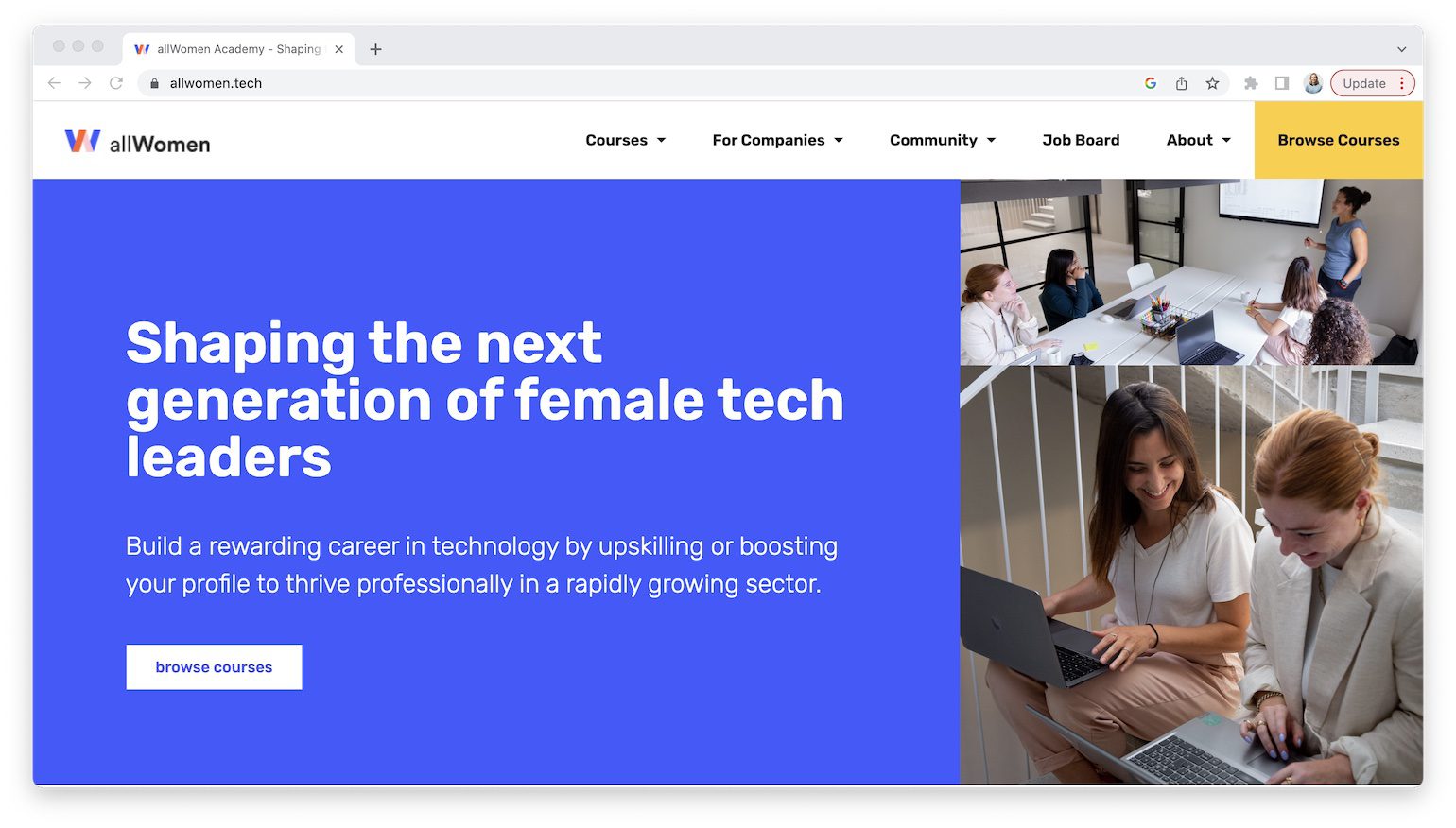Screen dimensions: 1456x828
Task: Open the extensions puzzle icon
Action: coord(1250,83)
